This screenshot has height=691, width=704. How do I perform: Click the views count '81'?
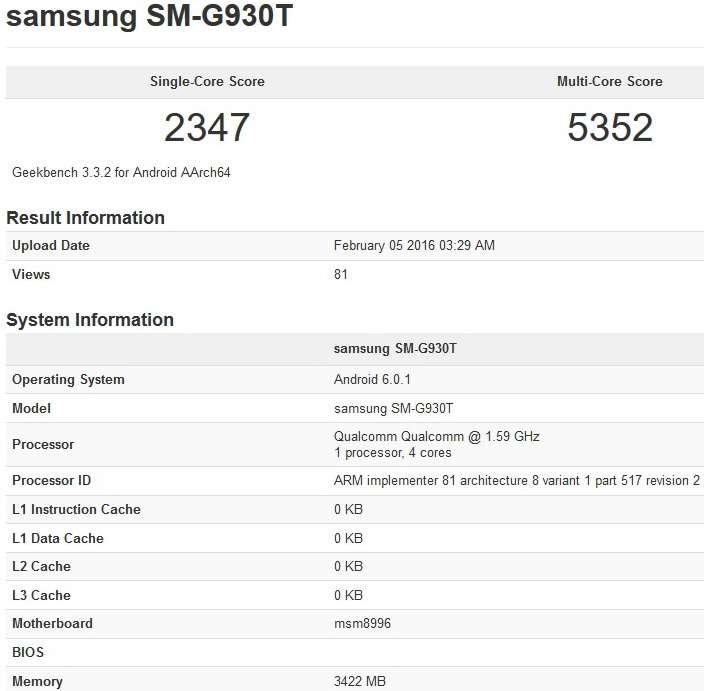pos(341,274)
